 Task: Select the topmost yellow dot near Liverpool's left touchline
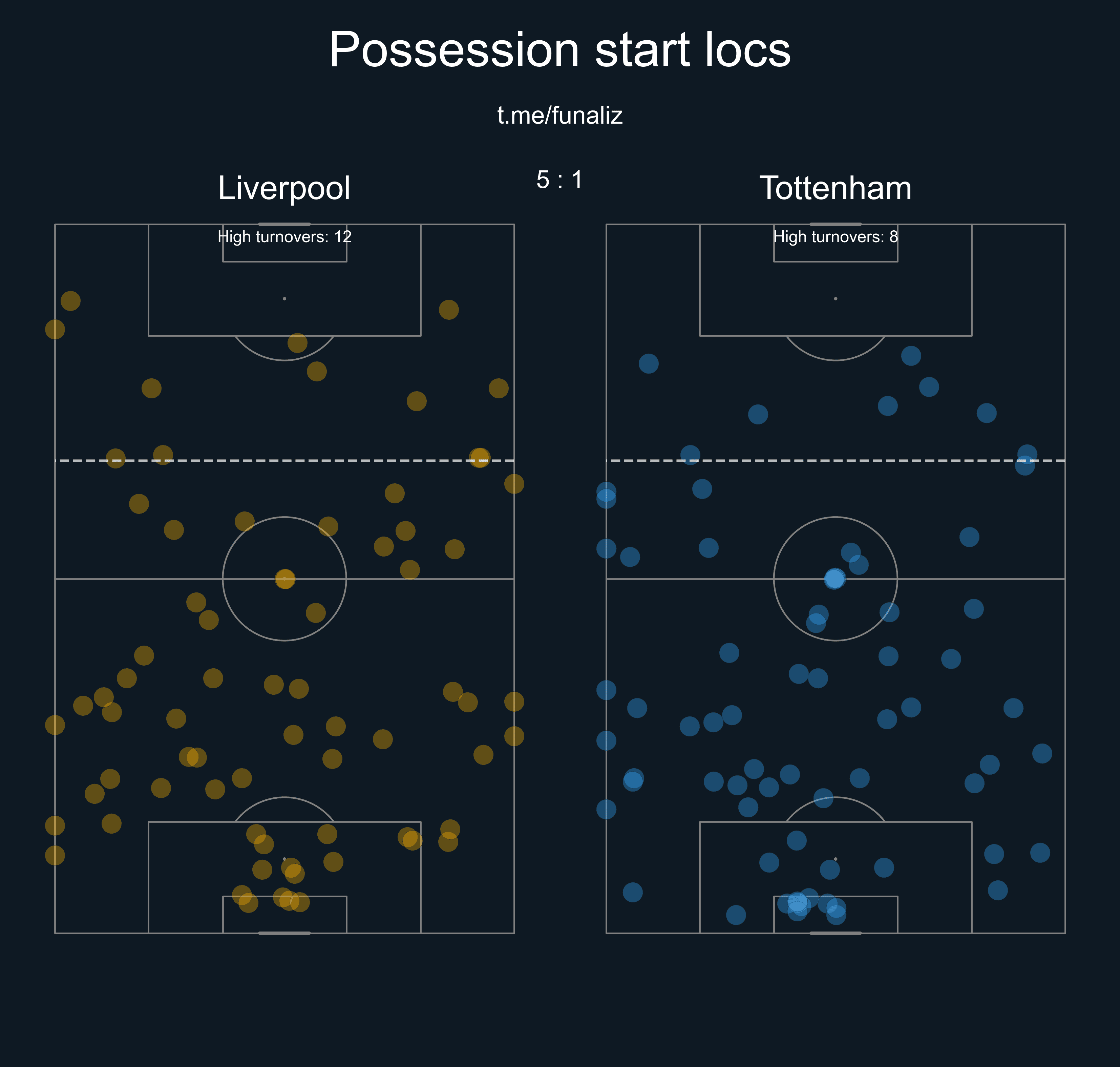point(70,301)
